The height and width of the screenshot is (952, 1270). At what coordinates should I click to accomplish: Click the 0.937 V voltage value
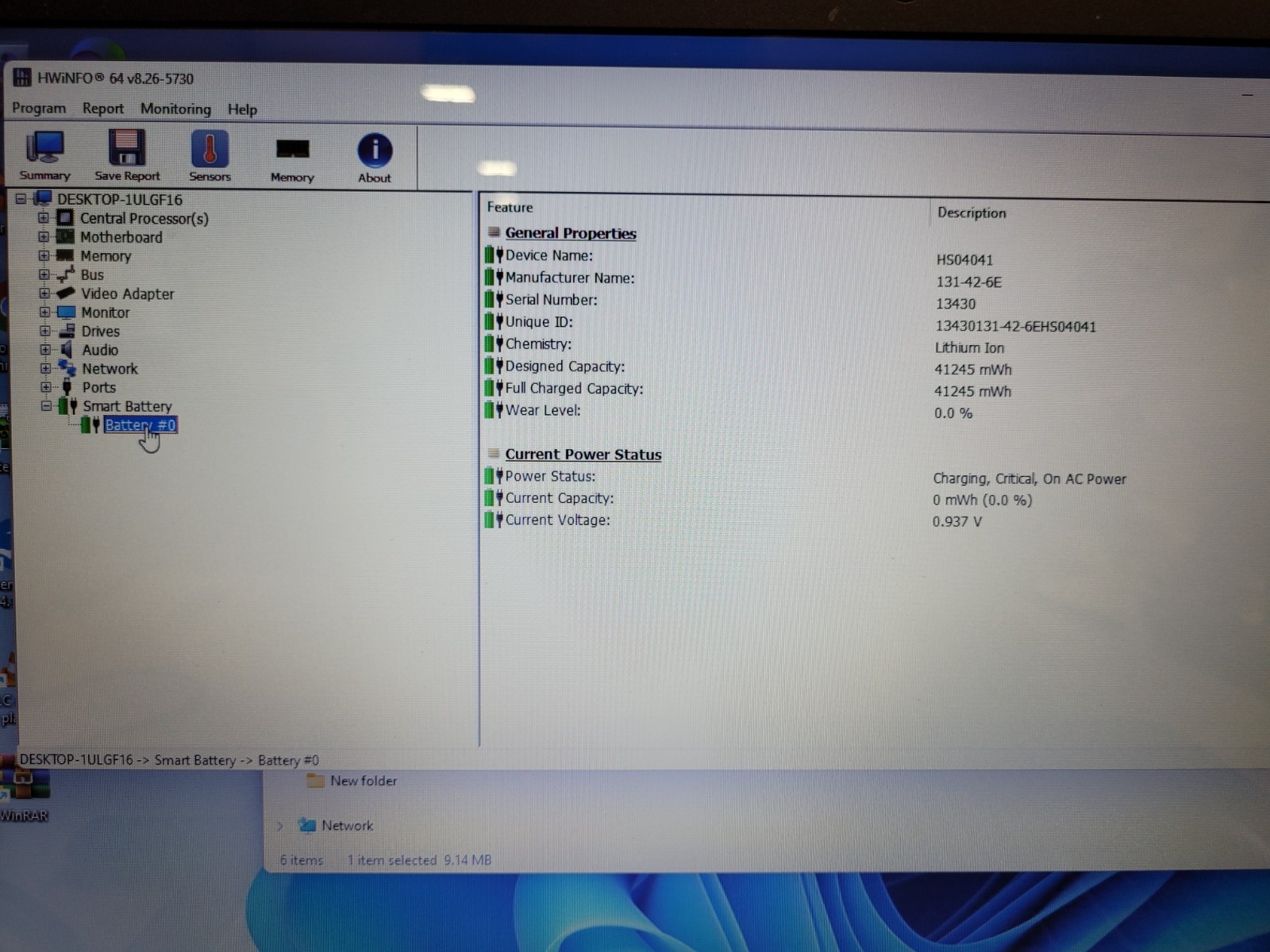(957, 522)
